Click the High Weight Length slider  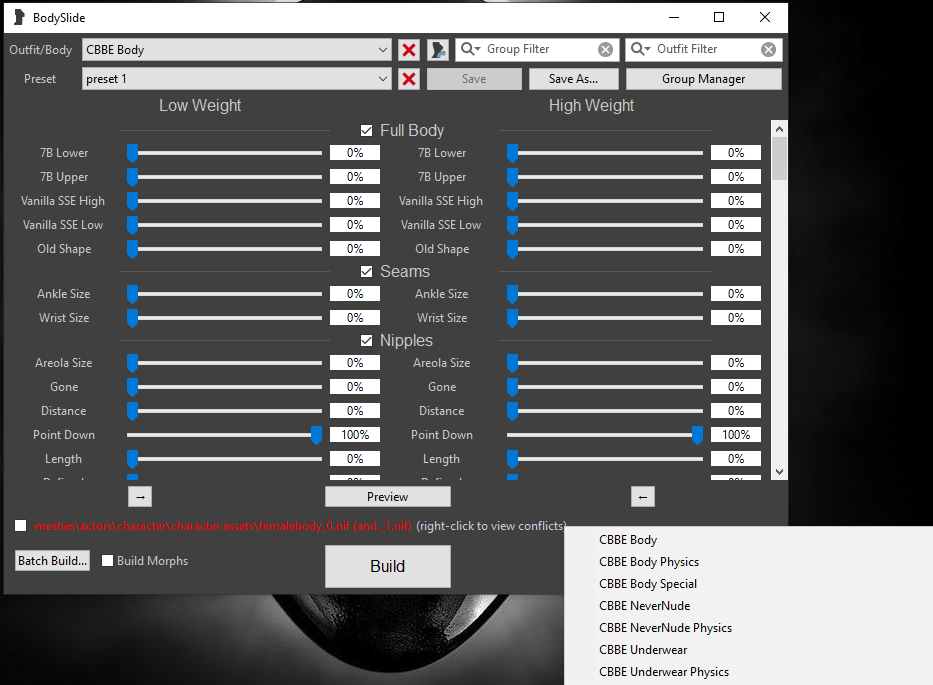(x=605, y=459)
